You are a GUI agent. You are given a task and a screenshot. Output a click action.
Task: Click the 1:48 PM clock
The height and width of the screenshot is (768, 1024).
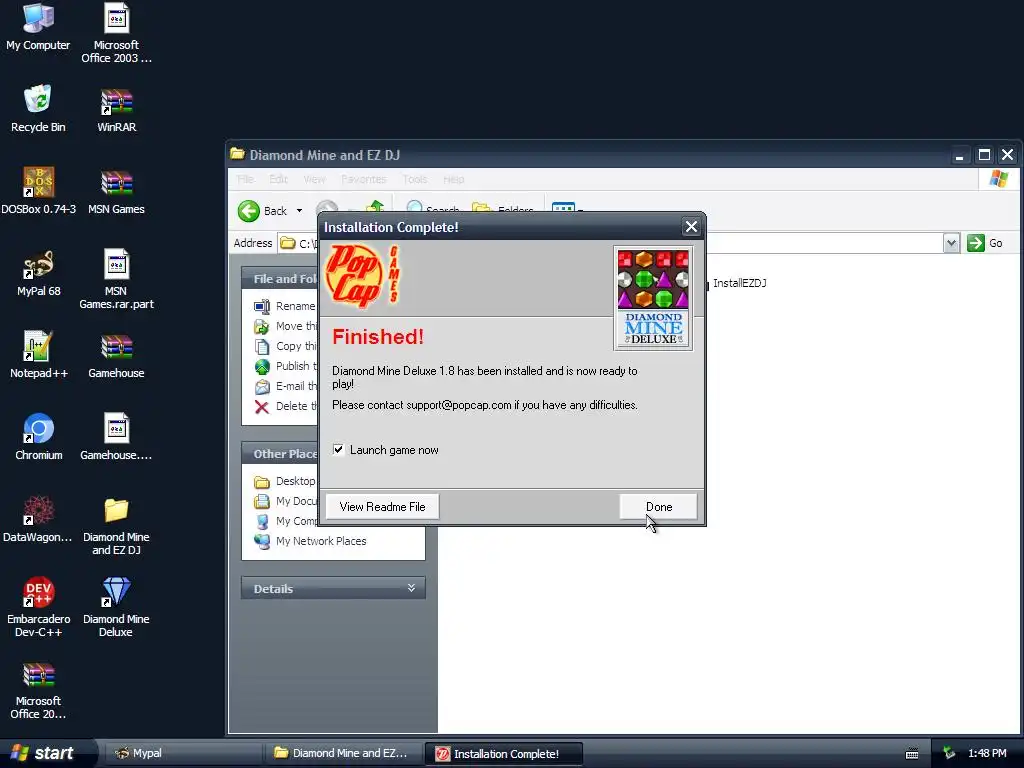[987, 753]
